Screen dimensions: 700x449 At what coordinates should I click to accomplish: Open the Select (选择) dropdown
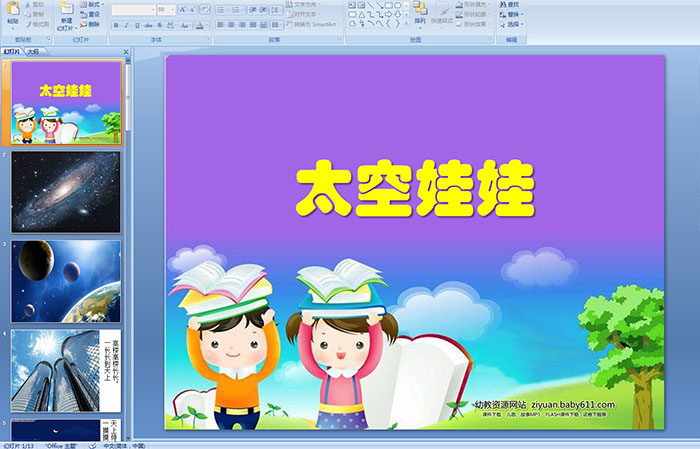512,24
